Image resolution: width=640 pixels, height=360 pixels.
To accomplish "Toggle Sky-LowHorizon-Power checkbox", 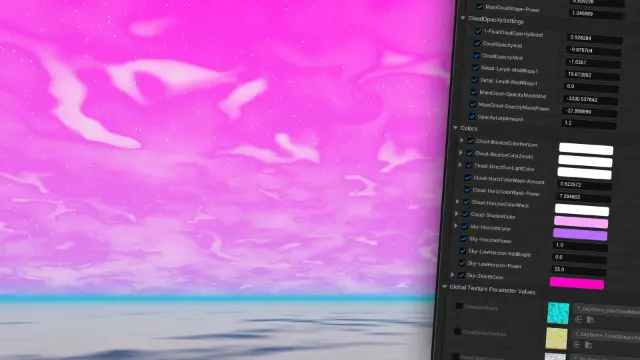I will pyautogui.click(x=462, y=263).
